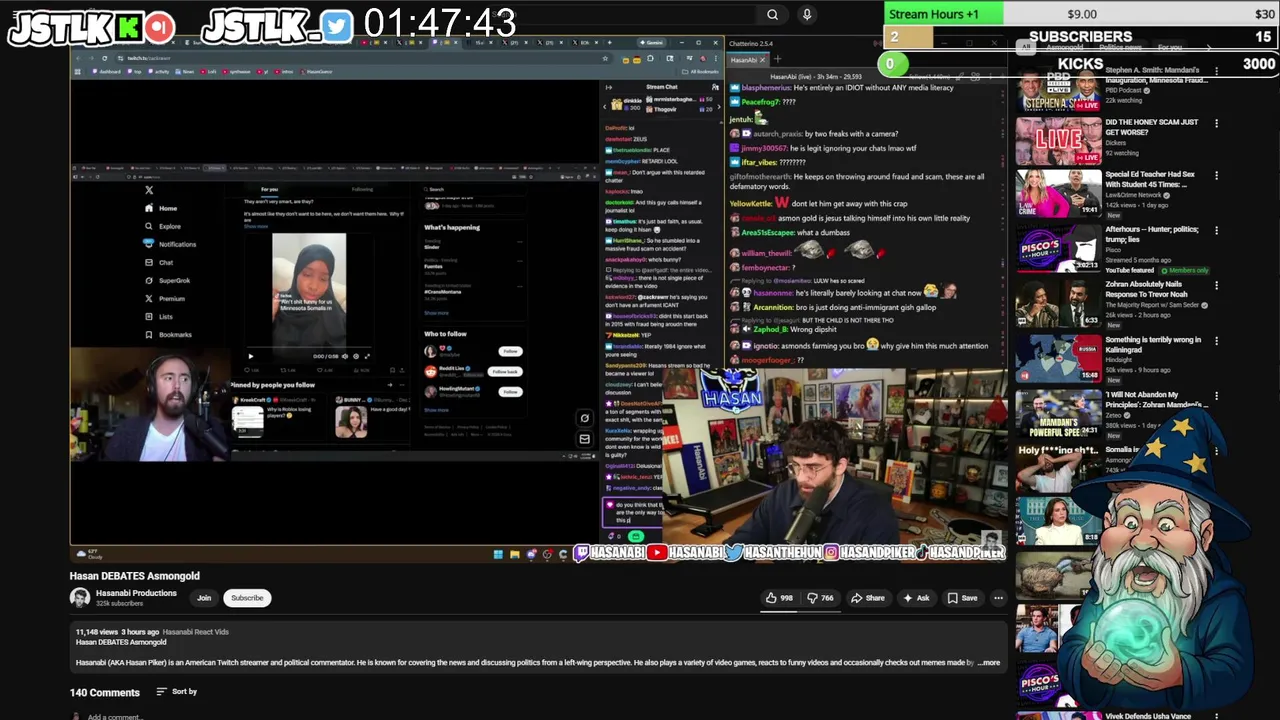Open the three-dot more actions menu under the video
Screen dimensions: 1280x720
[x=998, y=598]
